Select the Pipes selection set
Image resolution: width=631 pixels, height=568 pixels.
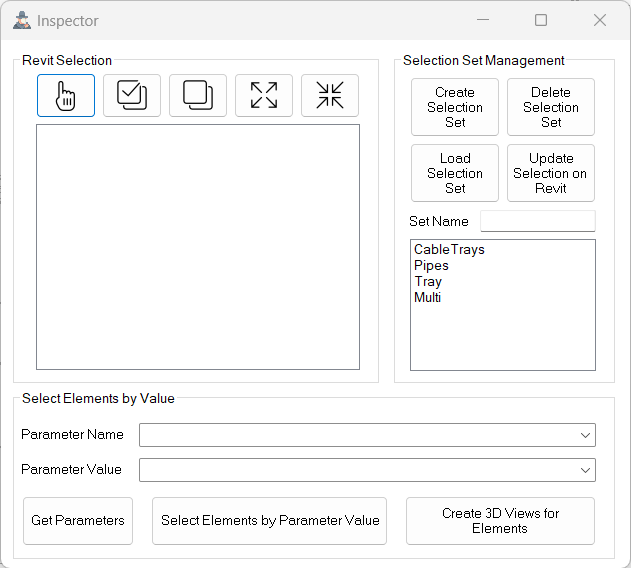tap(432, 266)
